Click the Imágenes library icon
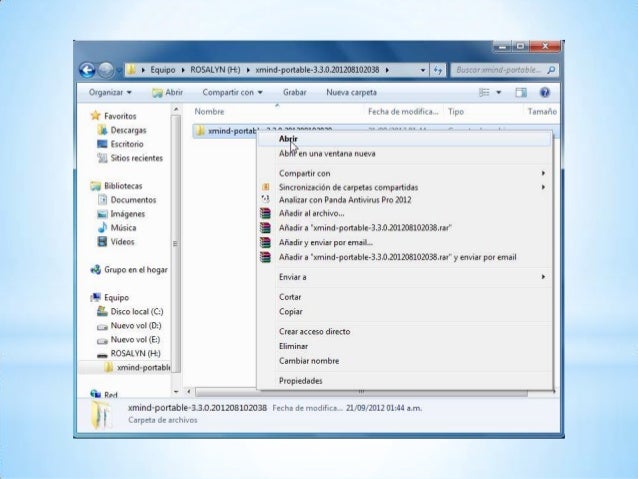This screenshot has width=638, height=479. point(102,214)
